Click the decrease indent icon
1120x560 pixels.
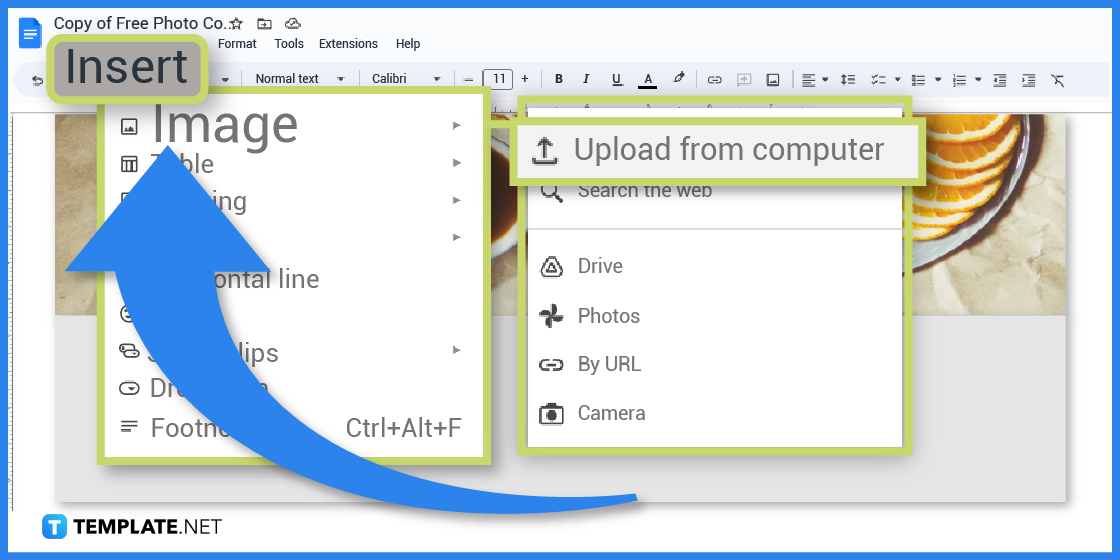pyautogui.click(x=1000, y=80)
